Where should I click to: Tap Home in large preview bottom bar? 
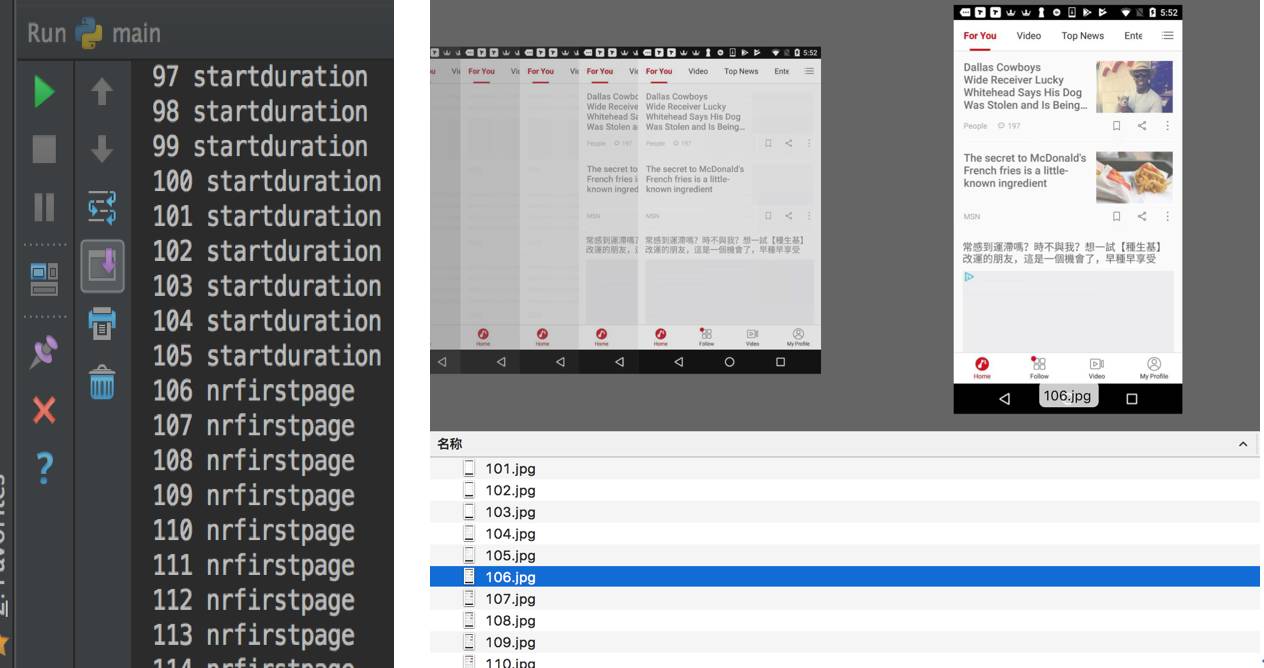[982, 368]
